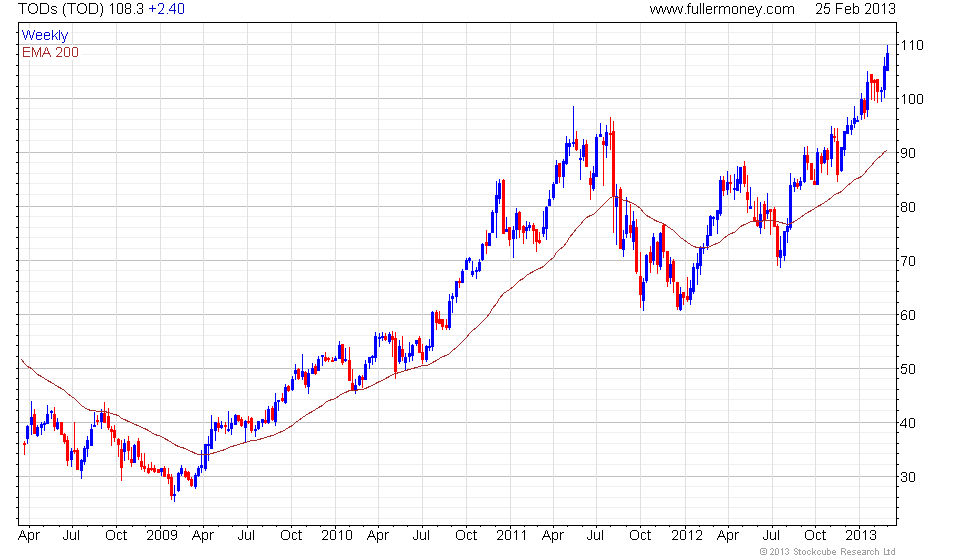Click the 110 price axis label
This screenshot has height=560, width=980.
912,45
